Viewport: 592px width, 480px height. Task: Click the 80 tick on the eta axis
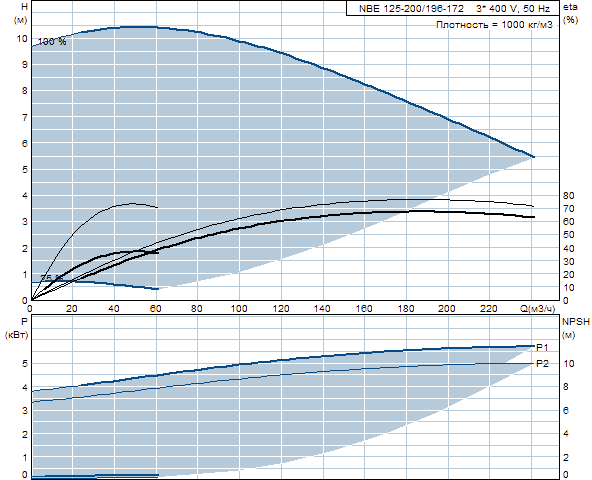point(569,196)
